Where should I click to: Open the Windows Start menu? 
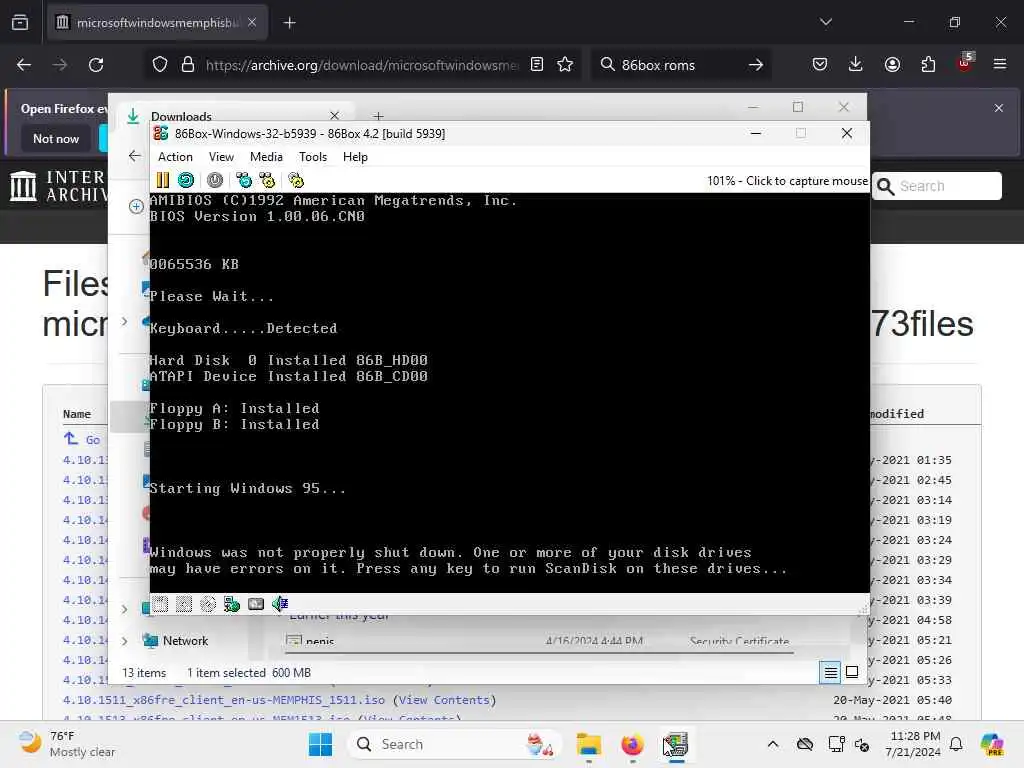pos(320,744)
